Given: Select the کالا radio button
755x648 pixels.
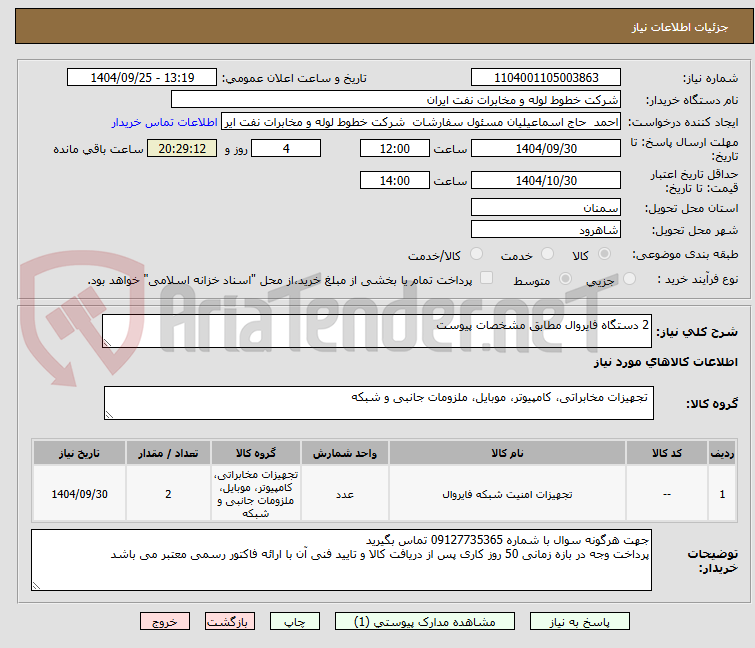Looking at the screenshot, I should 604,254.
